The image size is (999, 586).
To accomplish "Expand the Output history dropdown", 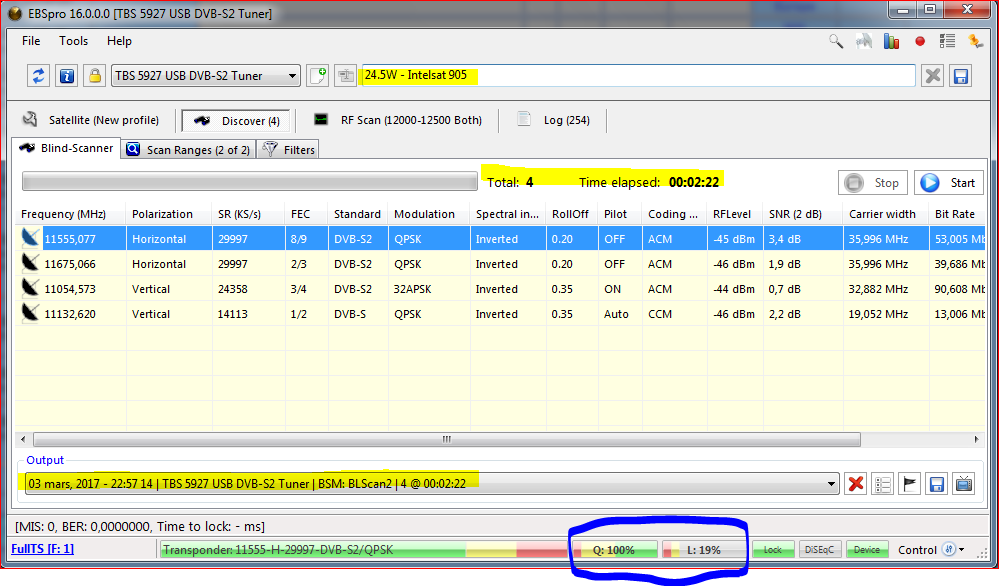I will click(831, 484).
